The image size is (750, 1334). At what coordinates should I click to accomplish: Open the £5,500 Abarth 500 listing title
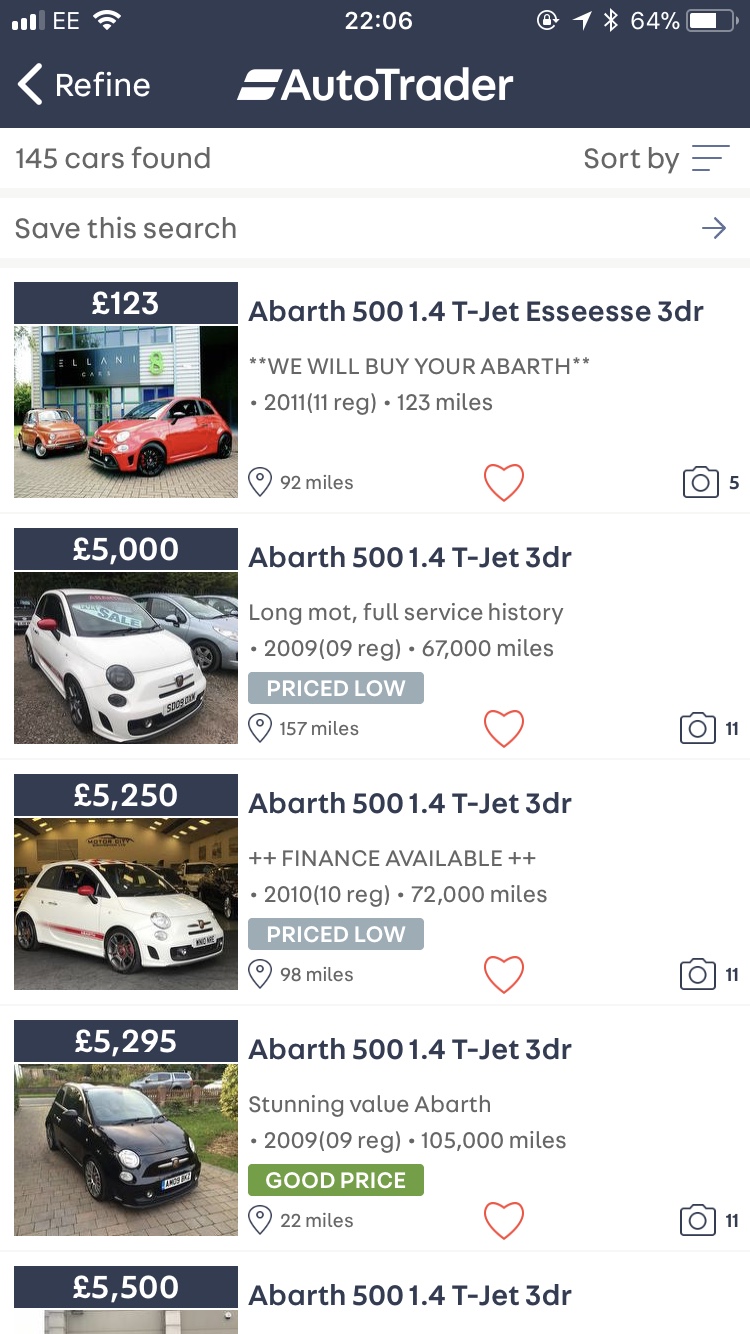[x=410, y=1295]
